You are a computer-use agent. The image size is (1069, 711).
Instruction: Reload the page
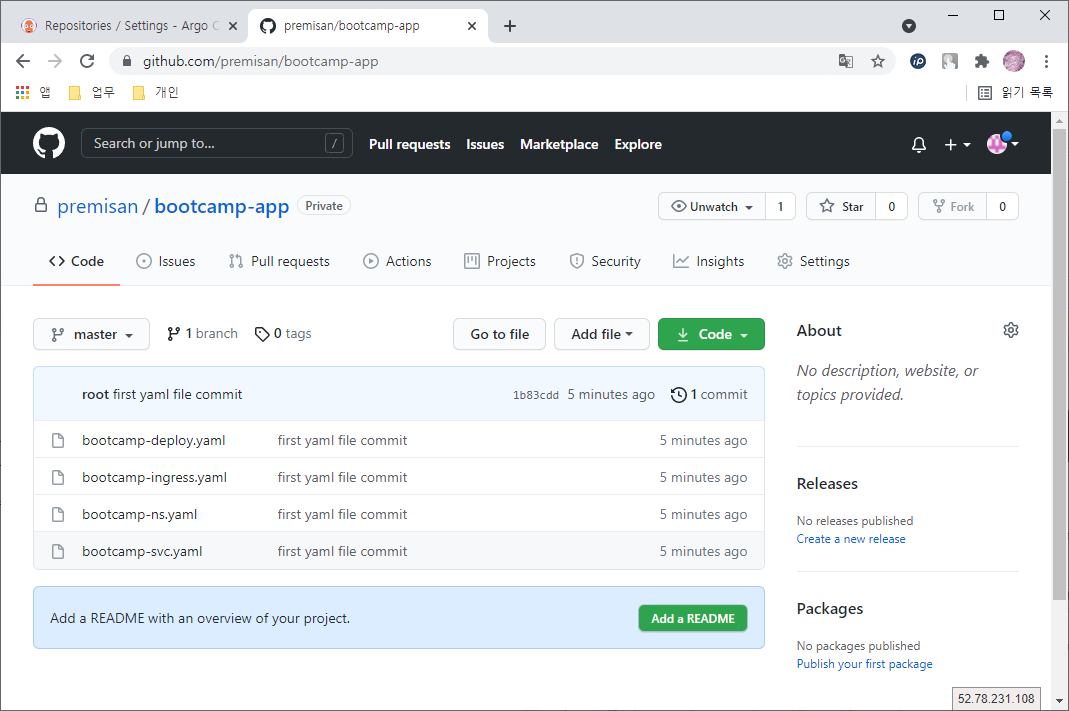[x=87, y=61]
